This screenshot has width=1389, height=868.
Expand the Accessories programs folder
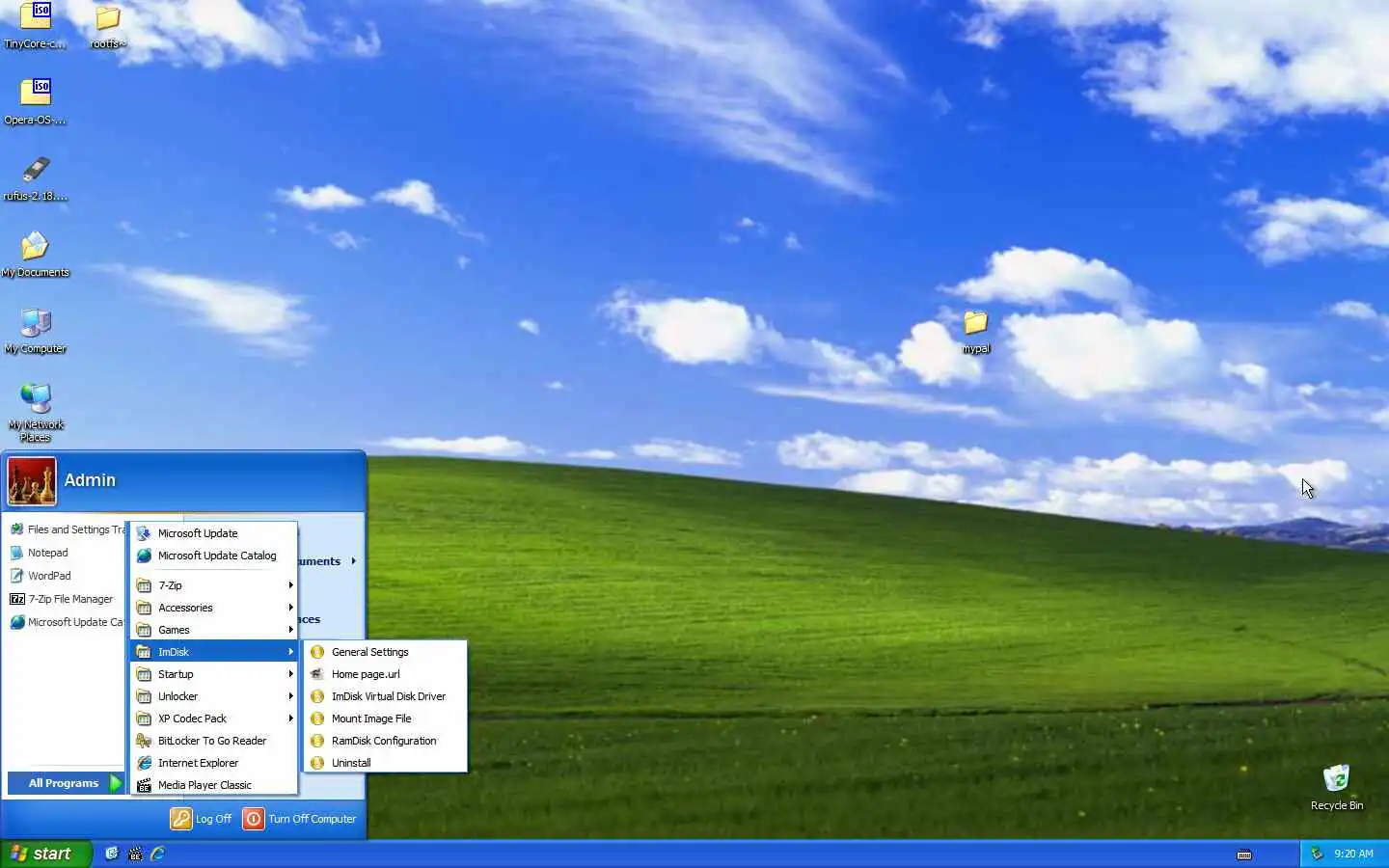click(x=214, y=608)
